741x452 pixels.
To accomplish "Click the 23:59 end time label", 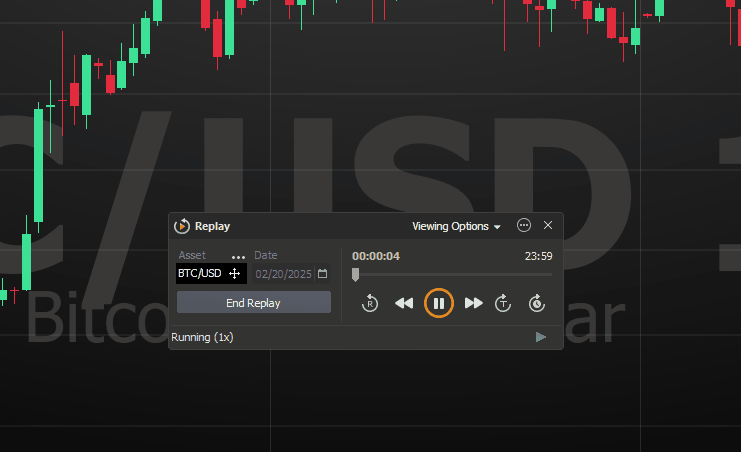I will pos(538,256).
